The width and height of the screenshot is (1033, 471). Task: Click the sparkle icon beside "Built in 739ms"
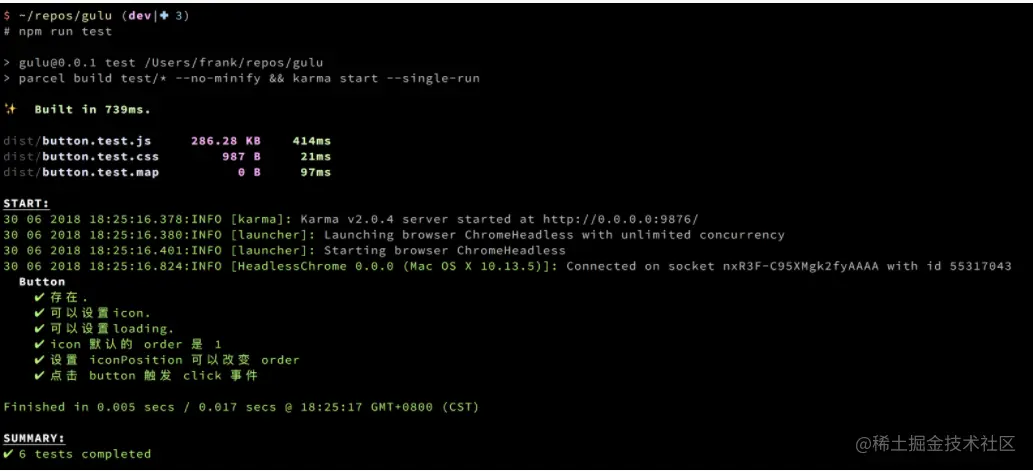(x=10, y=109)
